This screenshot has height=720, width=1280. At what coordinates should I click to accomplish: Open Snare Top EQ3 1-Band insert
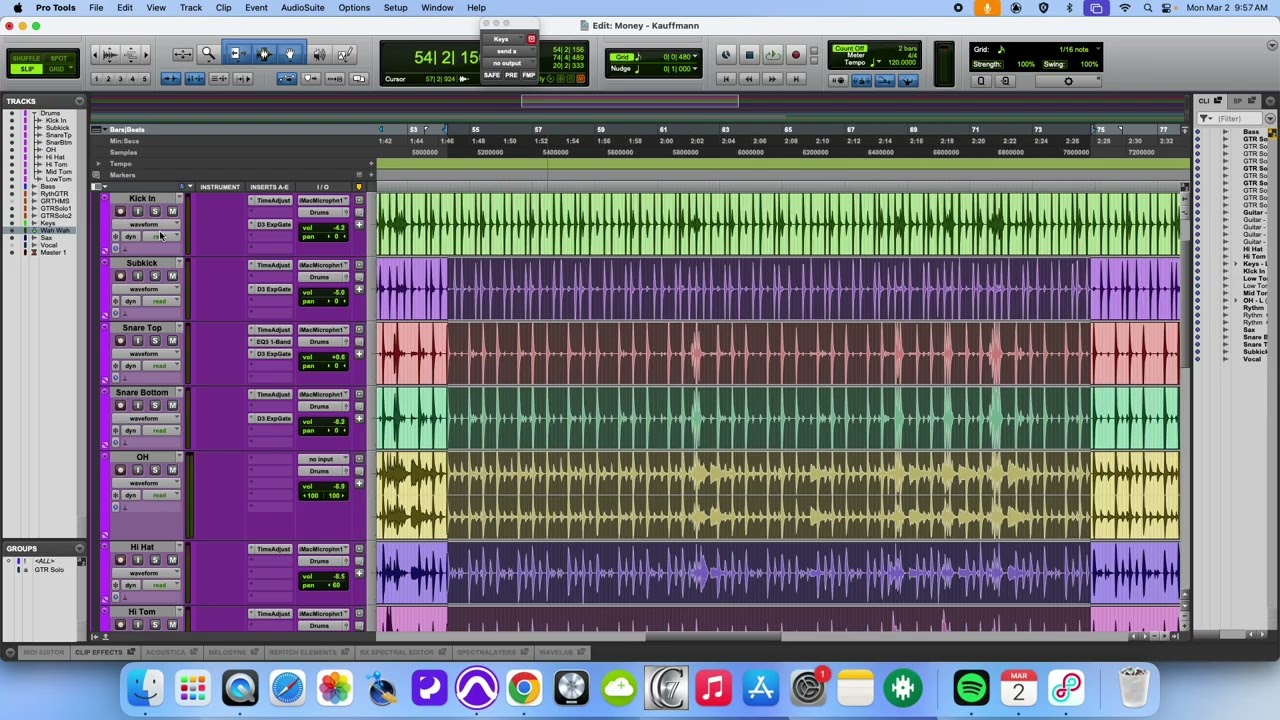pos(273,342)
